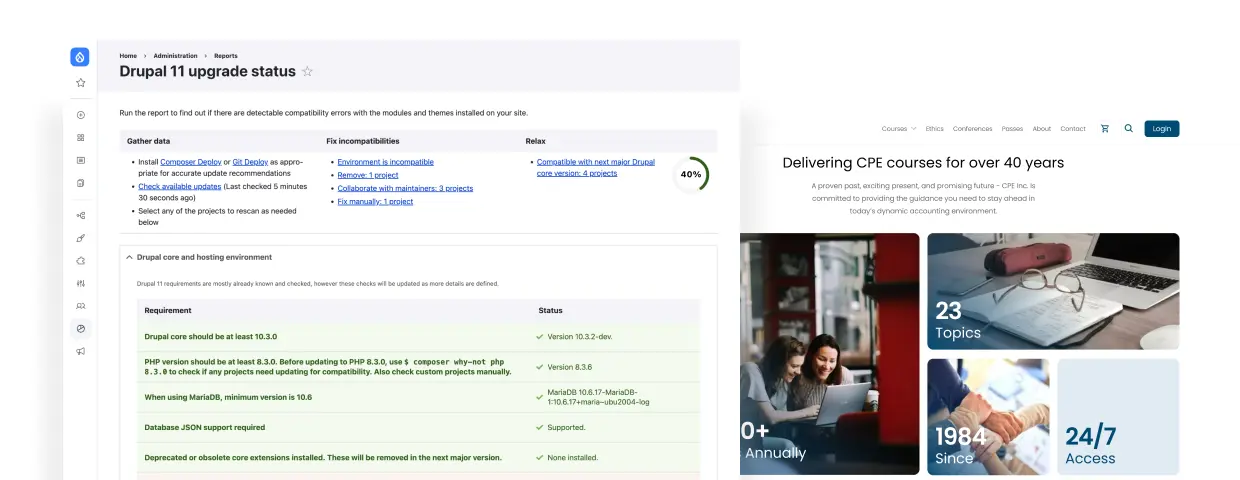The image size is (1240, 480).
Task: Click the 24/7 Access card
Action: point(1118,416)
